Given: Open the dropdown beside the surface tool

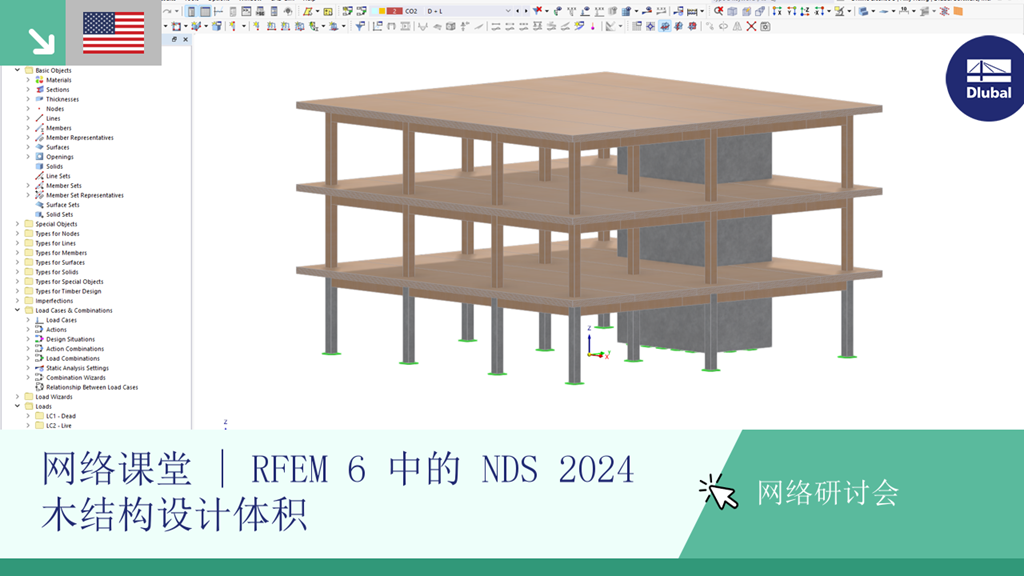Looking at the screenshot, I should [317, 11].
